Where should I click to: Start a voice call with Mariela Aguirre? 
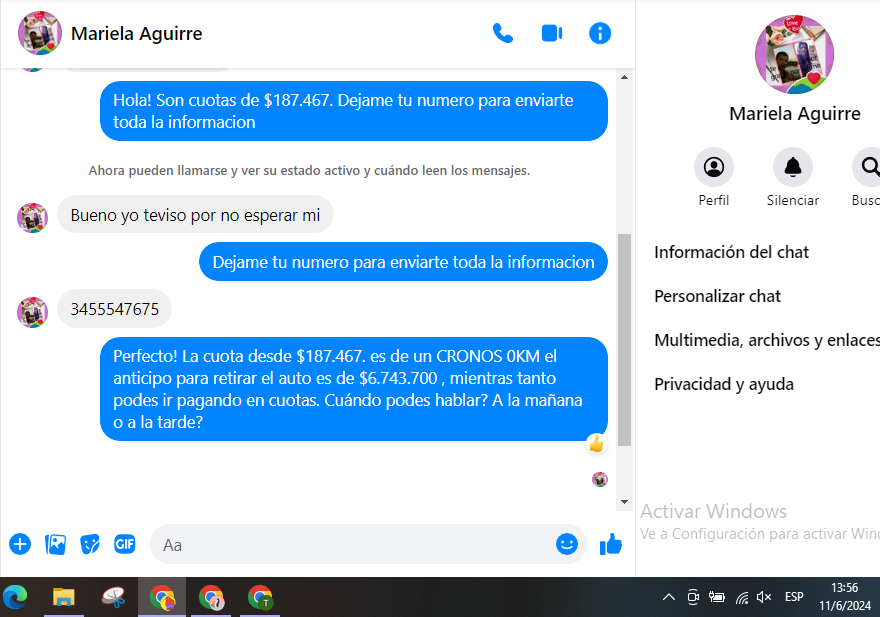click(503, 33)
